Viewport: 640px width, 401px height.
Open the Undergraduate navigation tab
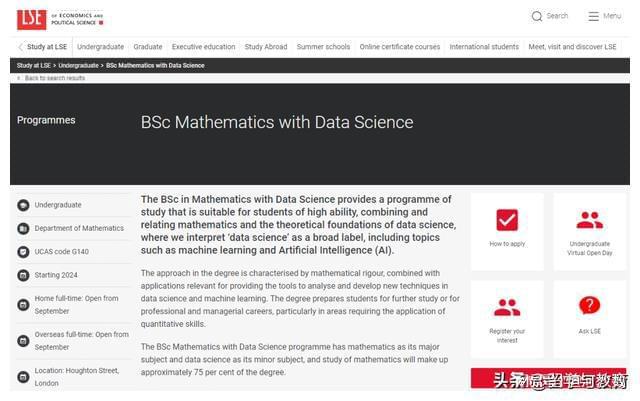[x=100, y=47]
